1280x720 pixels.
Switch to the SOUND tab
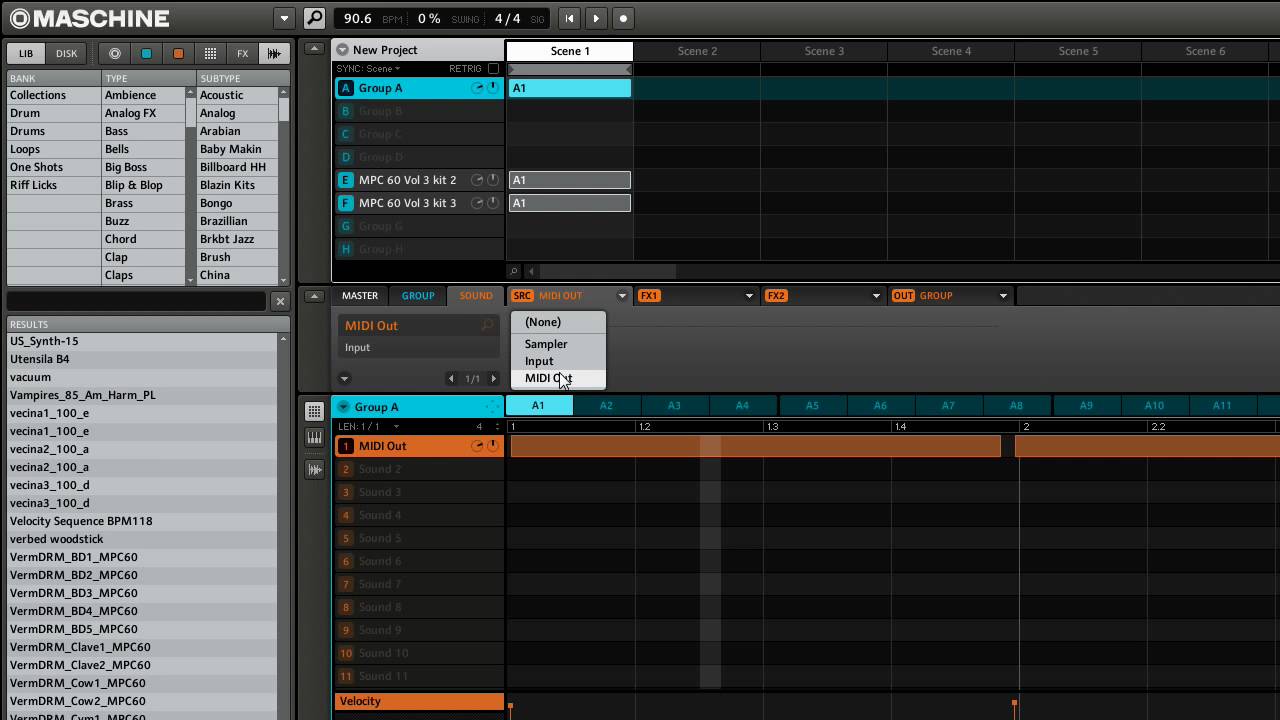point(476,296)
